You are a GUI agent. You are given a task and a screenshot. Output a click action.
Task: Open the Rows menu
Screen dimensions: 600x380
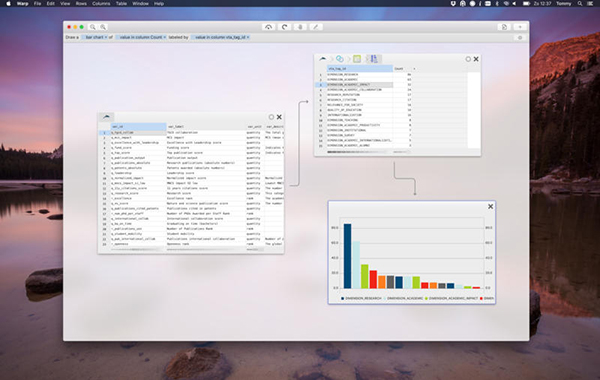81,3
